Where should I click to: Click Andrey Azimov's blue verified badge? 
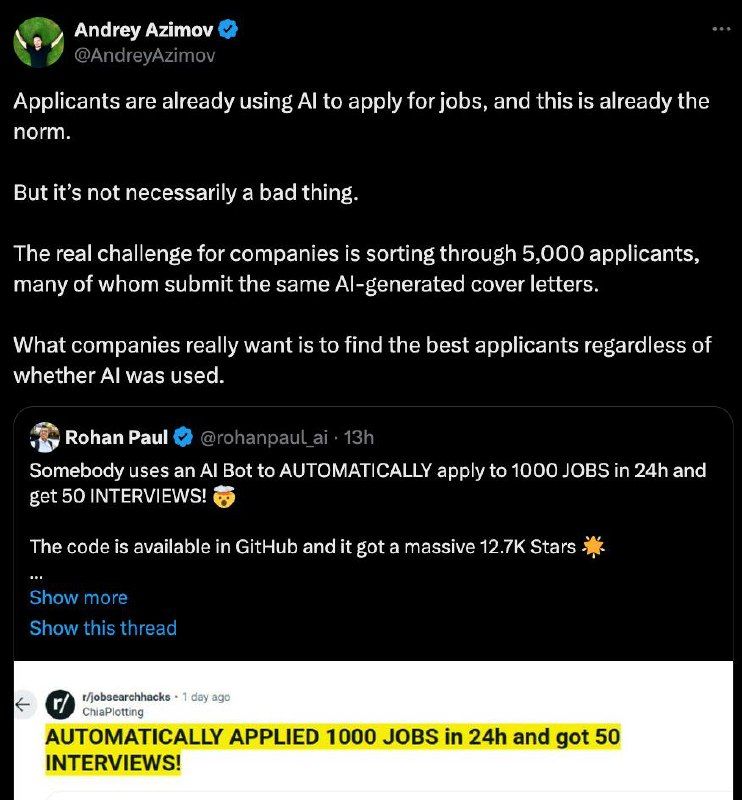tap(228, 29)
